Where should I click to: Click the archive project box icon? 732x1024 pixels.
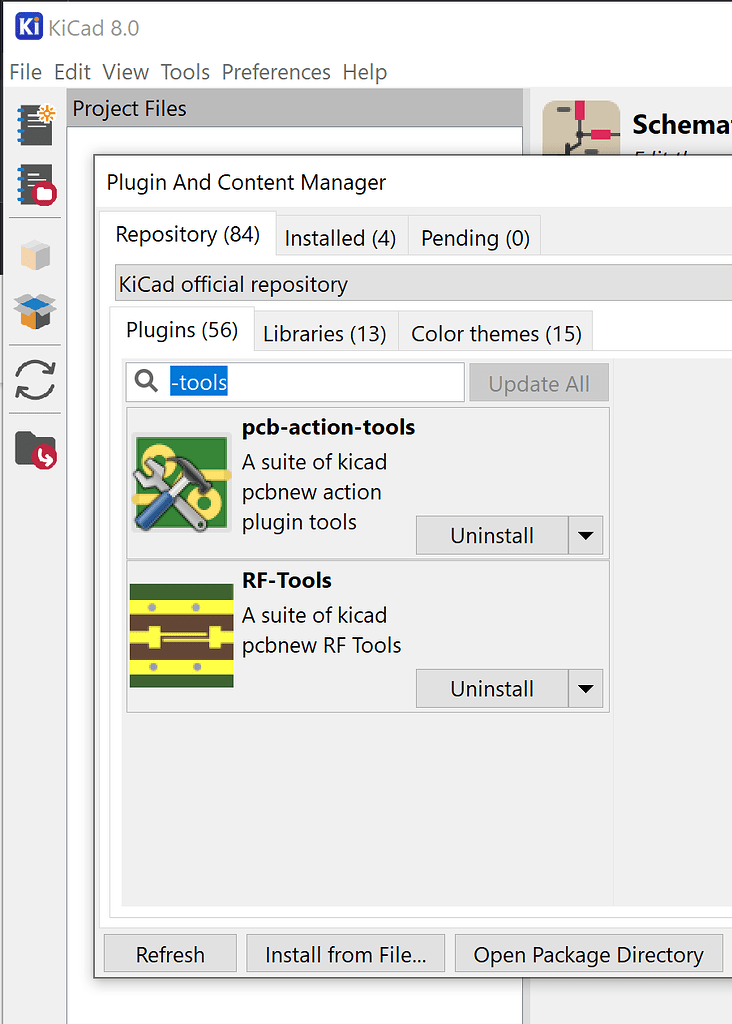35,255
